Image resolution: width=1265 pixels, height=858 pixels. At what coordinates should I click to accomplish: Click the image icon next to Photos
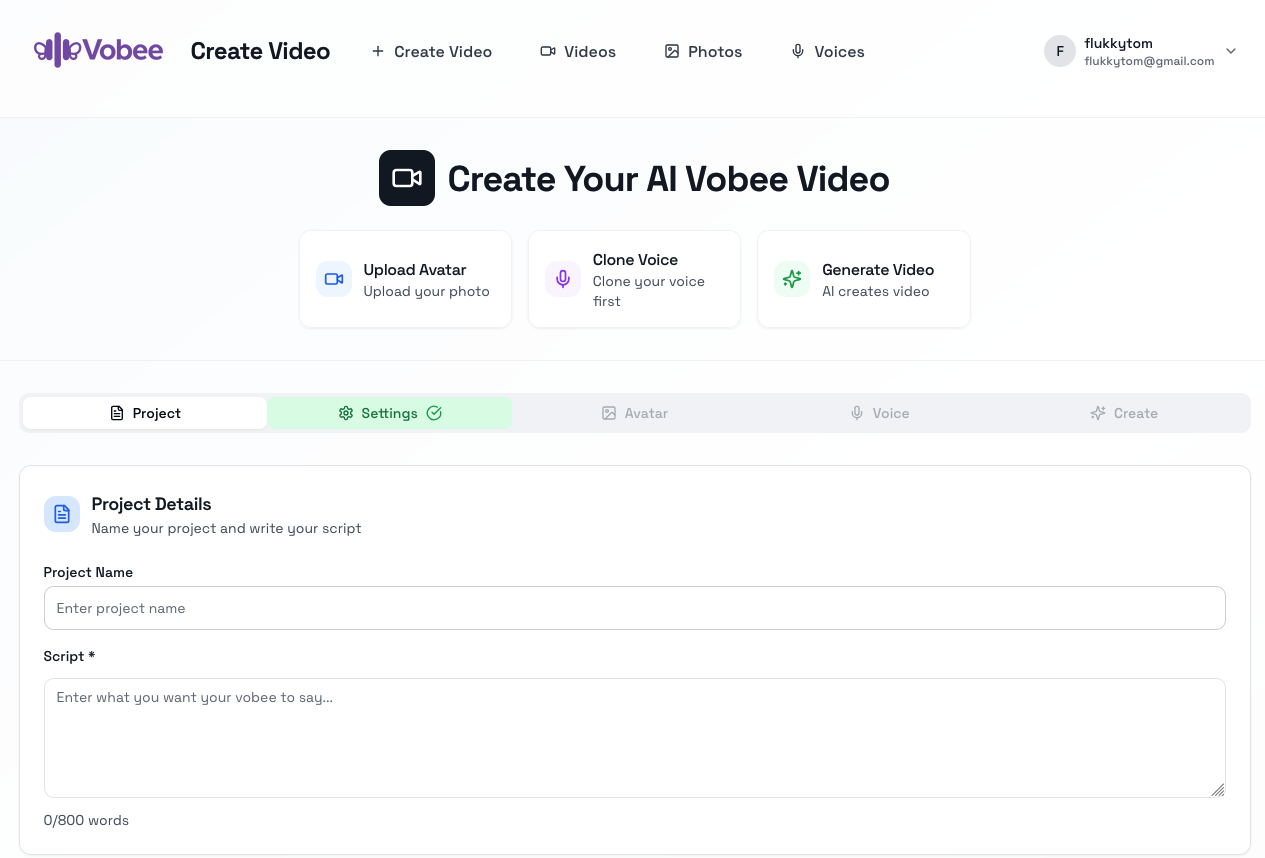(x=672, y=51)
